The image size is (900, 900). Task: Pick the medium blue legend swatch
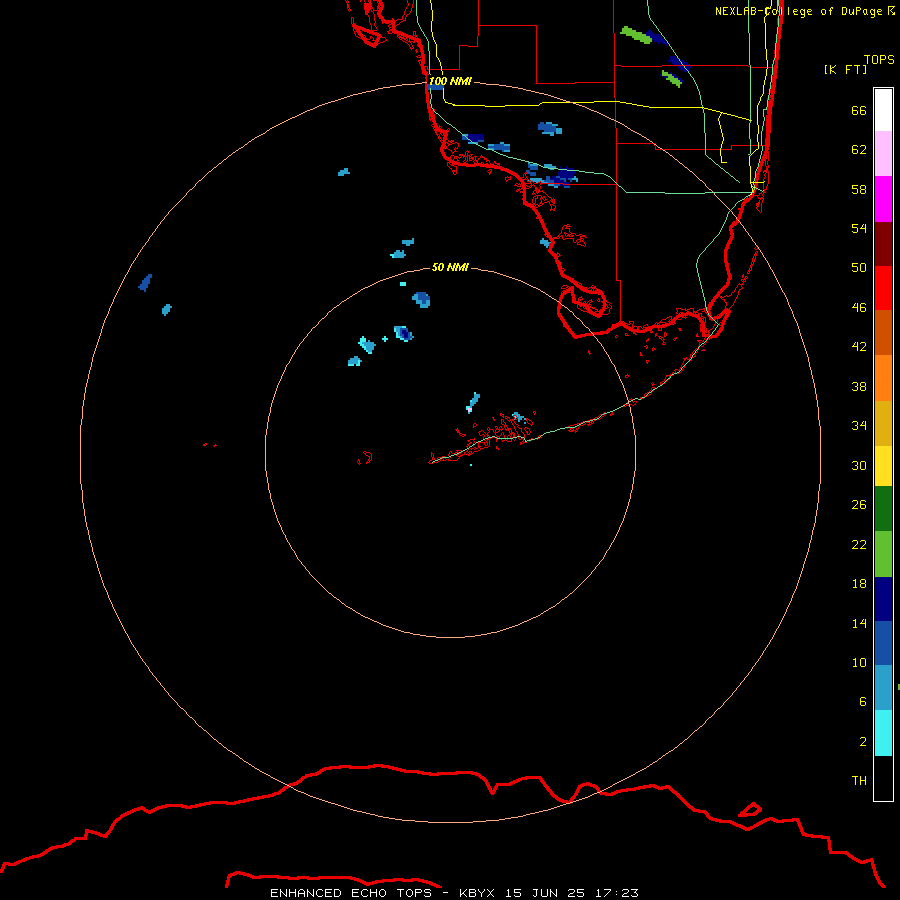(x=883, y=643)
